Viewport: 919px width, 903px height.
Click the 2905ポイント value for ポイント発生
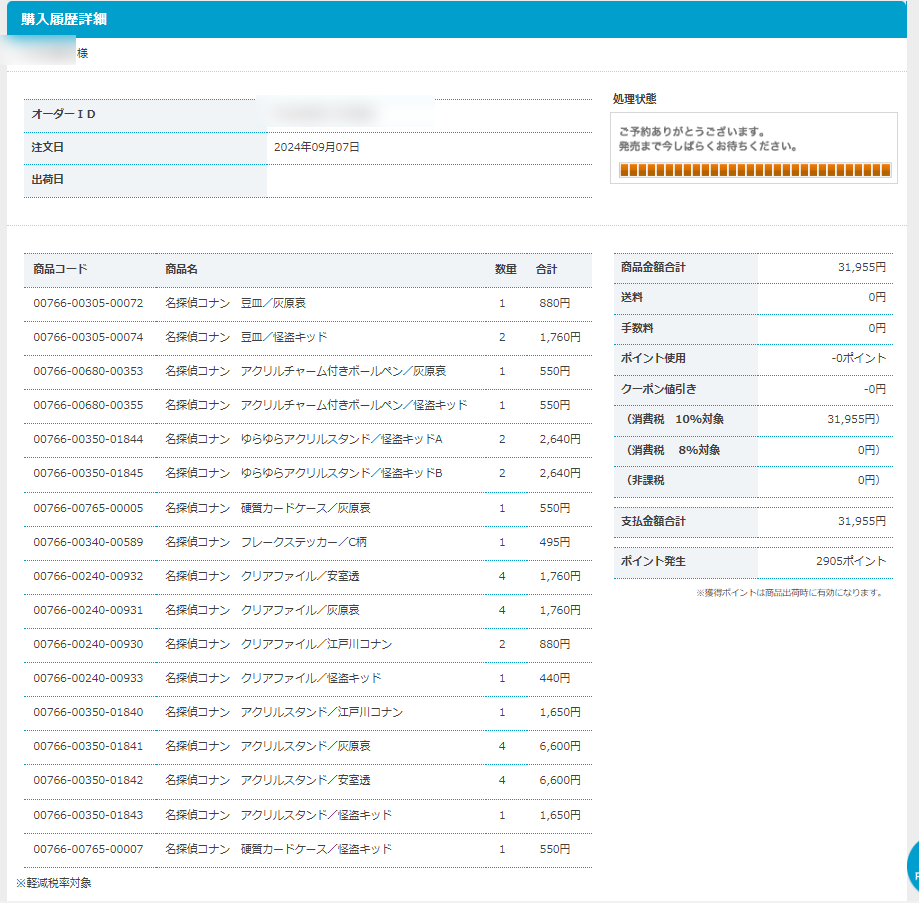tap(851, 561)
